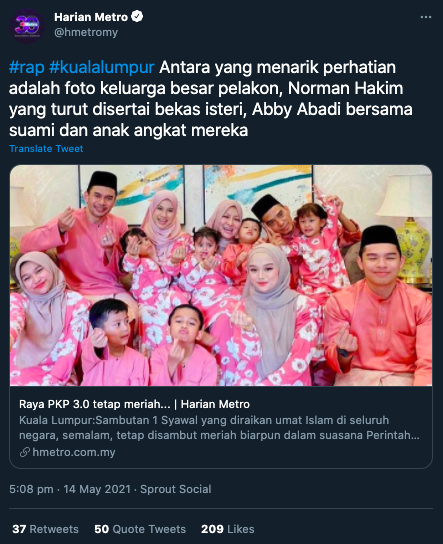Click the link icon beside hmetro.com.my
443x544 pixels.
[x=25, y=452]
